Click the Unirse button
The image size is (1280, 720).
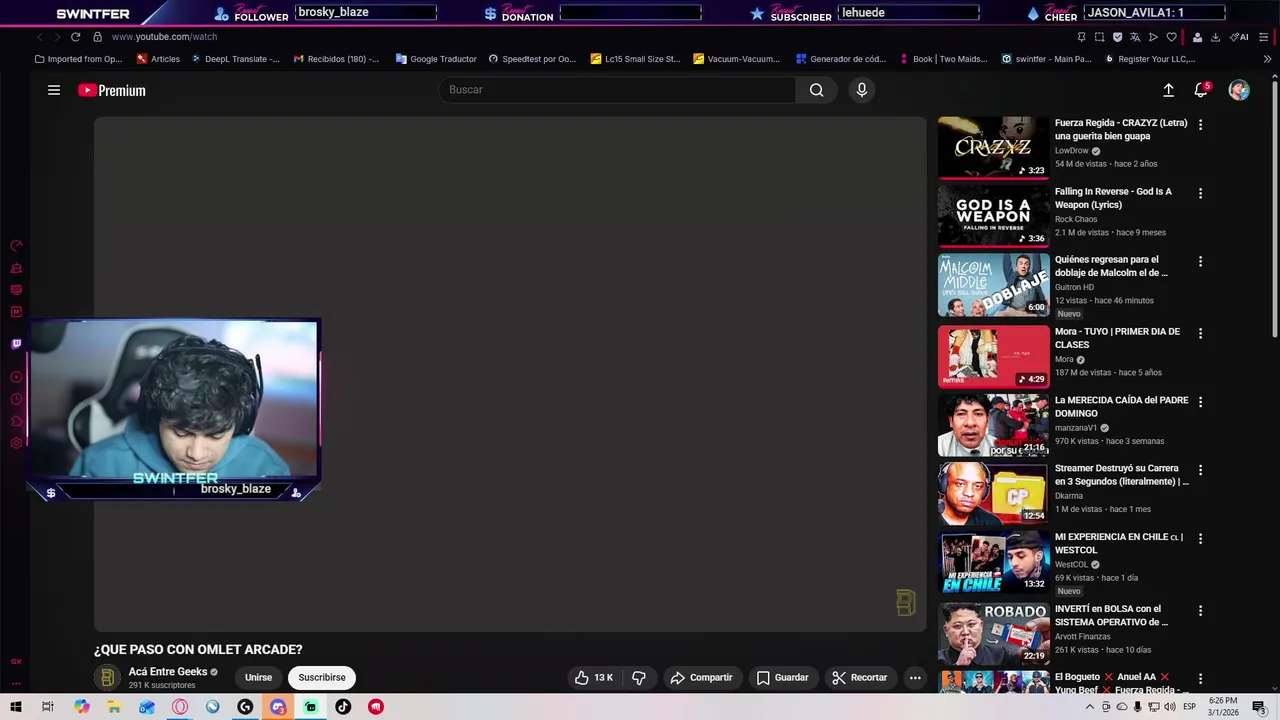258,677
